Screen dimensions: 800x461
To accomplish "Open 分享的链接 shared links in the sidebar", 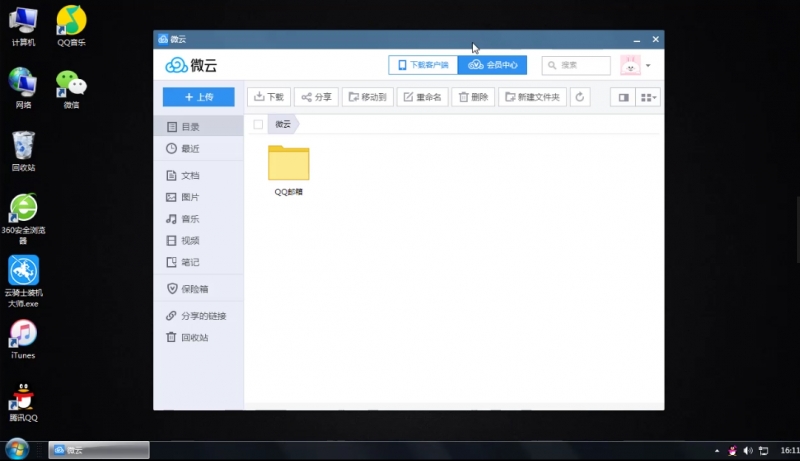I will pos(198,316).
